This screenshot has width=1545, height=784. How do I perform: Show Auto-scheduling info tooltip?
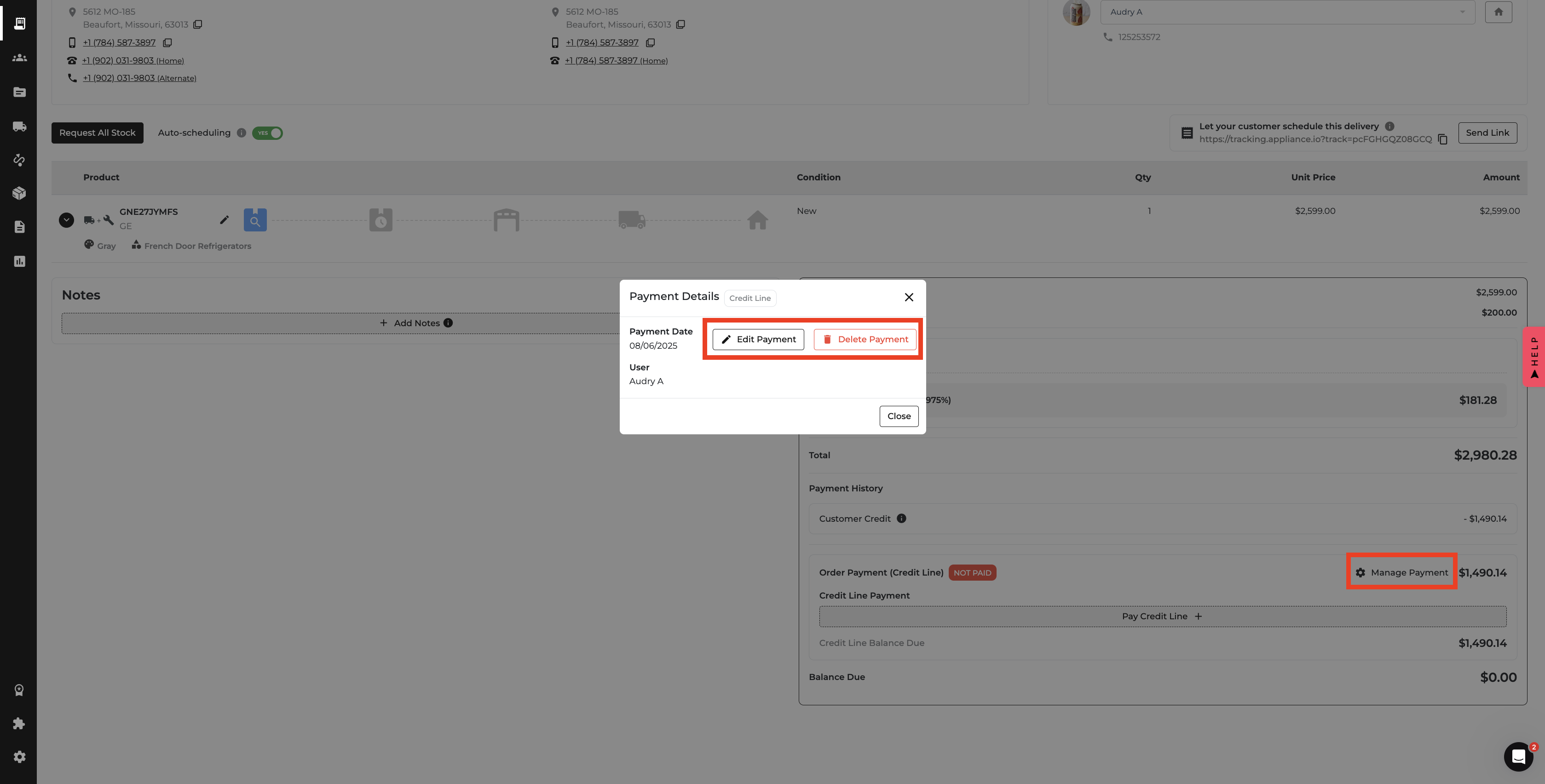(x=241, y=133)
